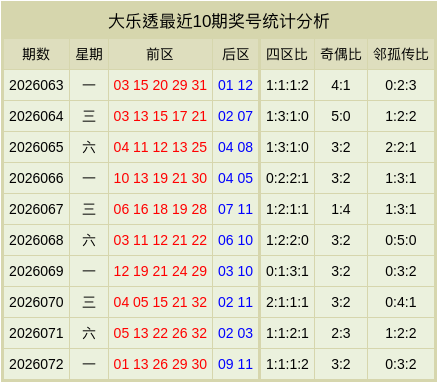Click issue number 2026072
Viewport: 438px width, 383px height.
click(x=36, y=364)
